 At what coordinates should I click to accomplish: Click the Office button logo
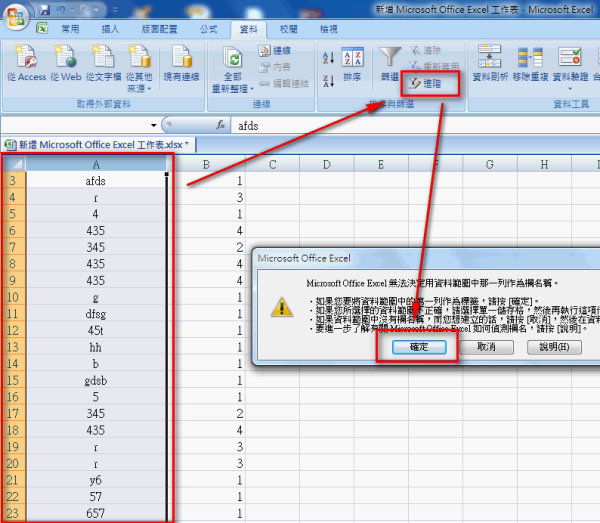(18, 16)
